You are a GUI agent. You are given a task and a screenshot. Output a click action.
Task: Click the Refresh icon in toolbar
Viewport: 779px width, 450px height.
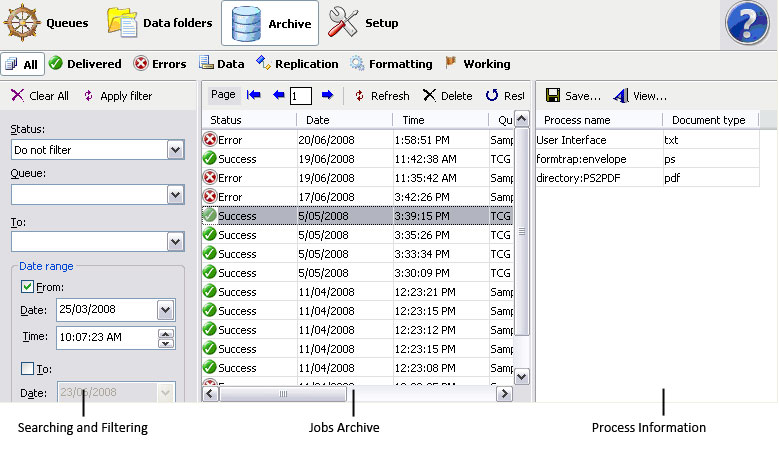359,95
